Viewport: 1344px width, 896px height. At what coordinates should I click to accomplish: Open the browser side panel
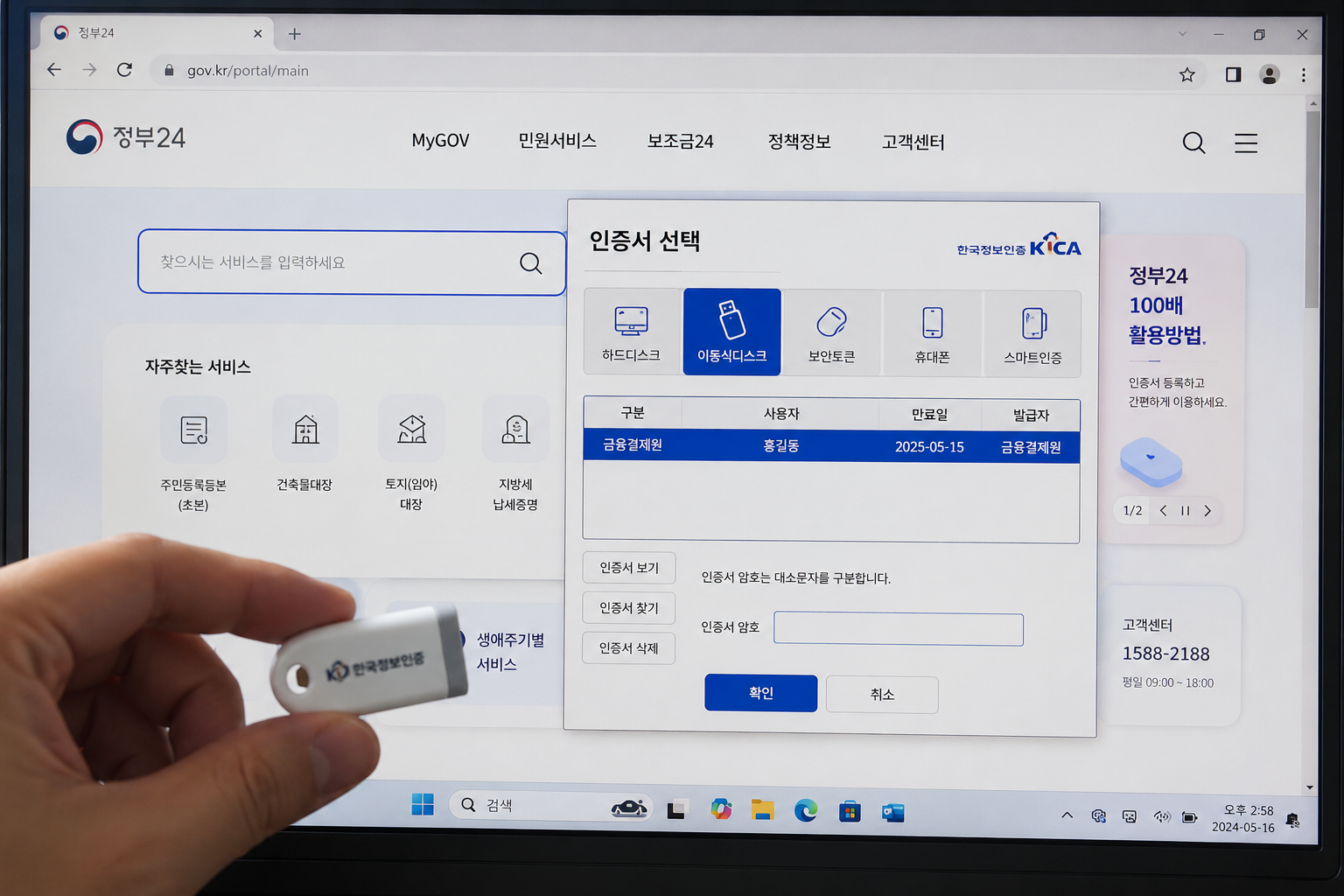[1233, 74]
